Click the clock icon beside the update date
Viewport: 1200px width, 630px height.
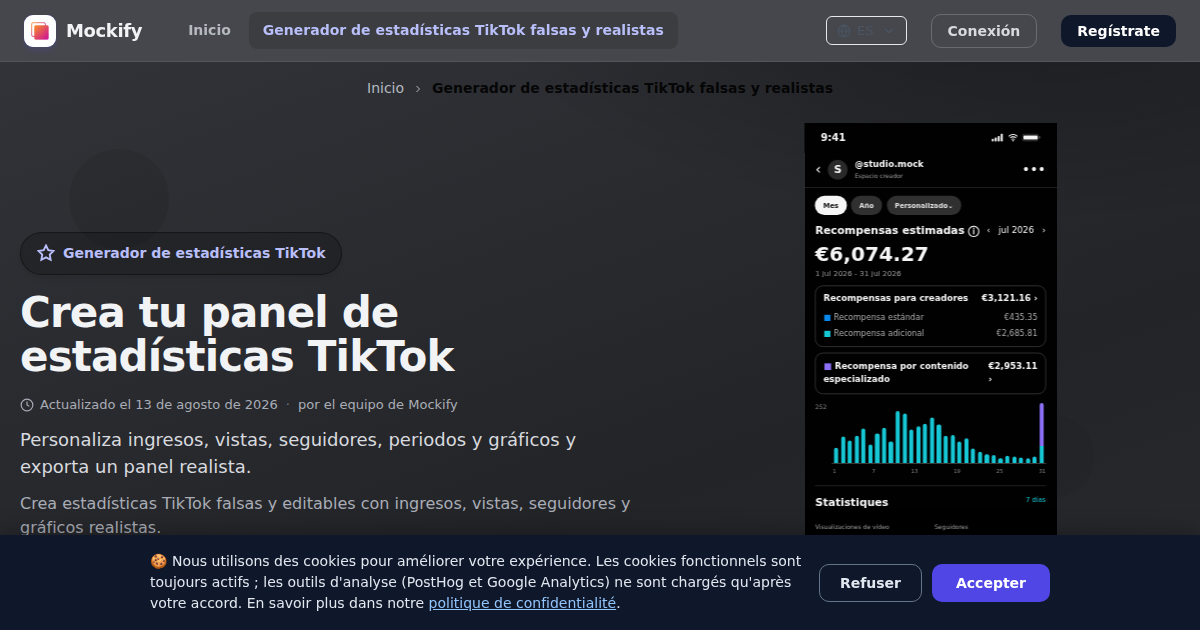coord(27,405)
